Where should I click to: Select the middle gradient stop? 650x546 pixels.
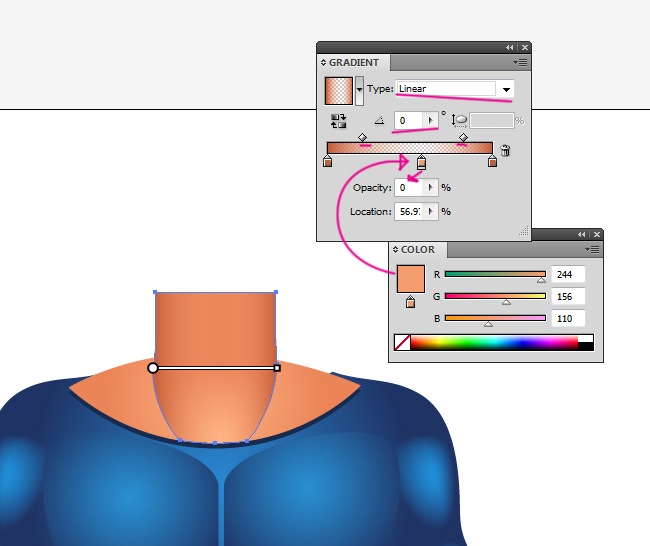point(421,162)
